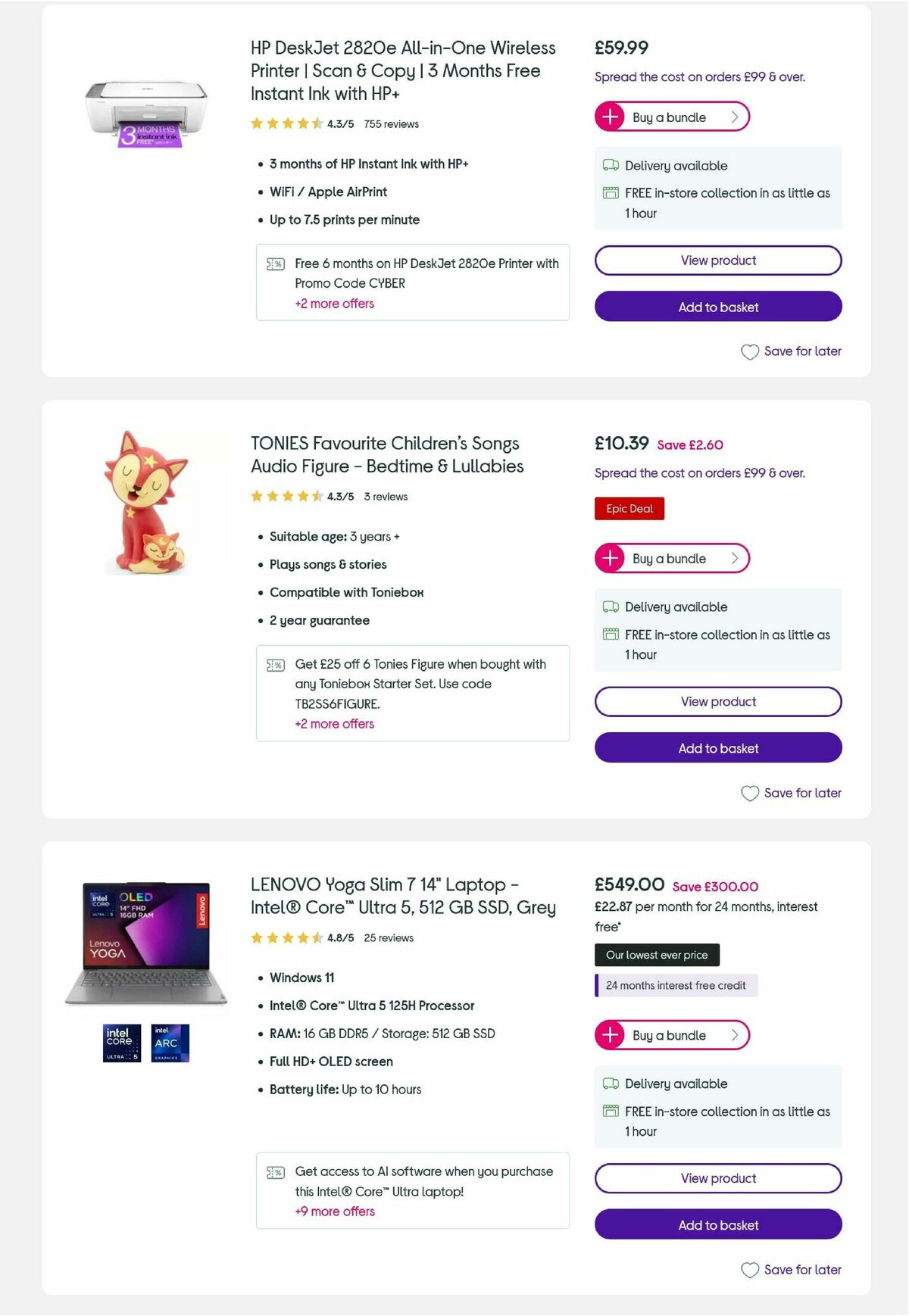
Task: Select the Epic Deal badge
Action: (629, 508)
